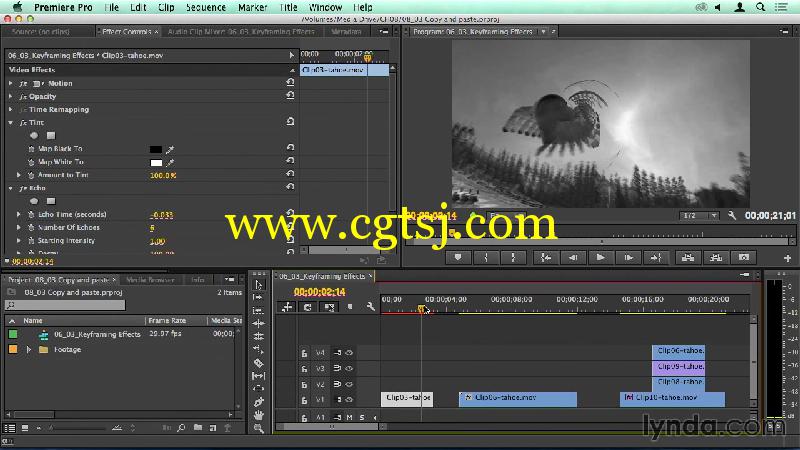Image resolution: width=800 pixels, height=450 pixels.
Task: Collapse the Echo effect
Action: click(x=11, y=188)
